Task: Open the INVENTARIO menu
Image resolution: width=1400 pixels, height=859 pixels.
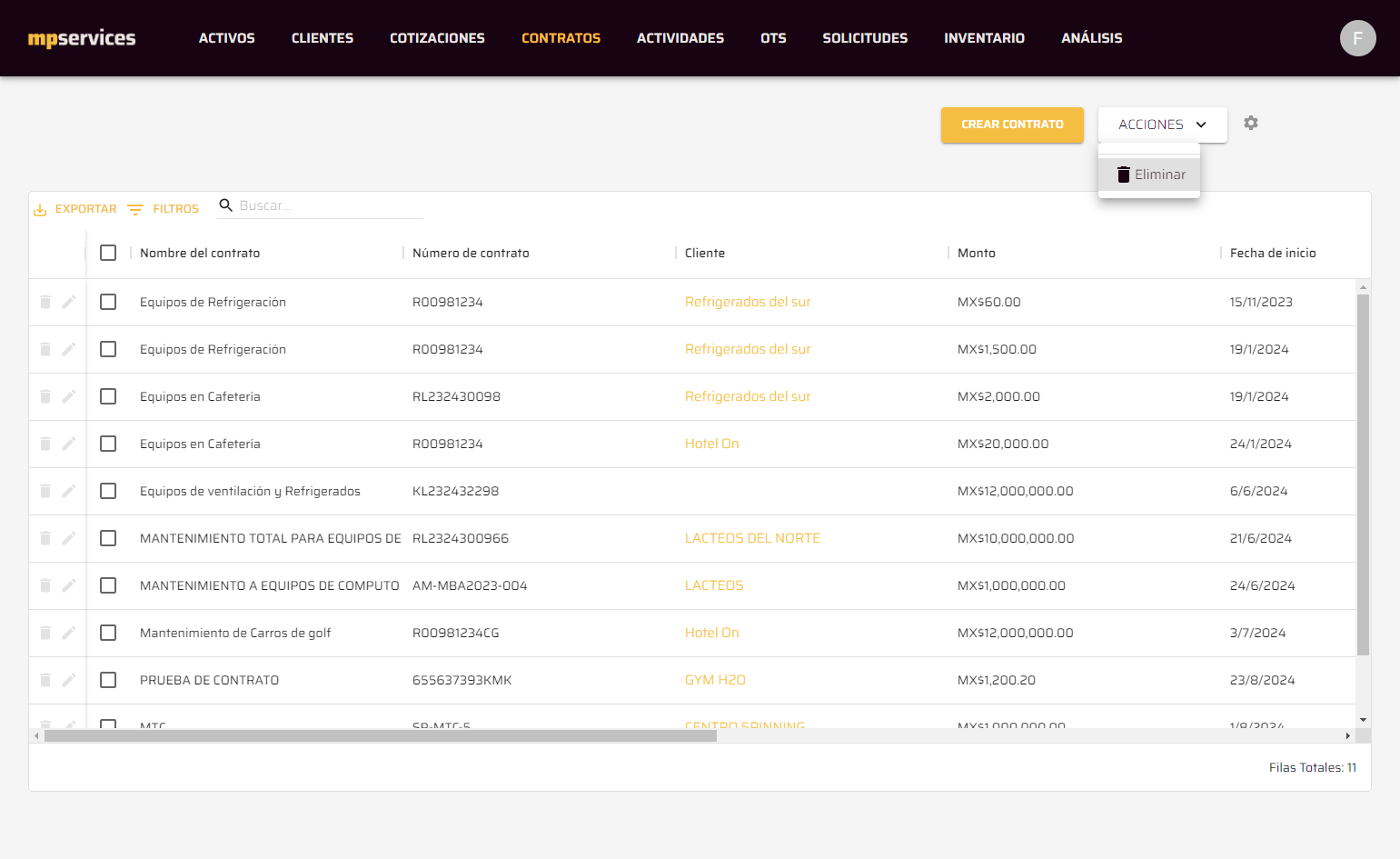Action: click(984, 38)
